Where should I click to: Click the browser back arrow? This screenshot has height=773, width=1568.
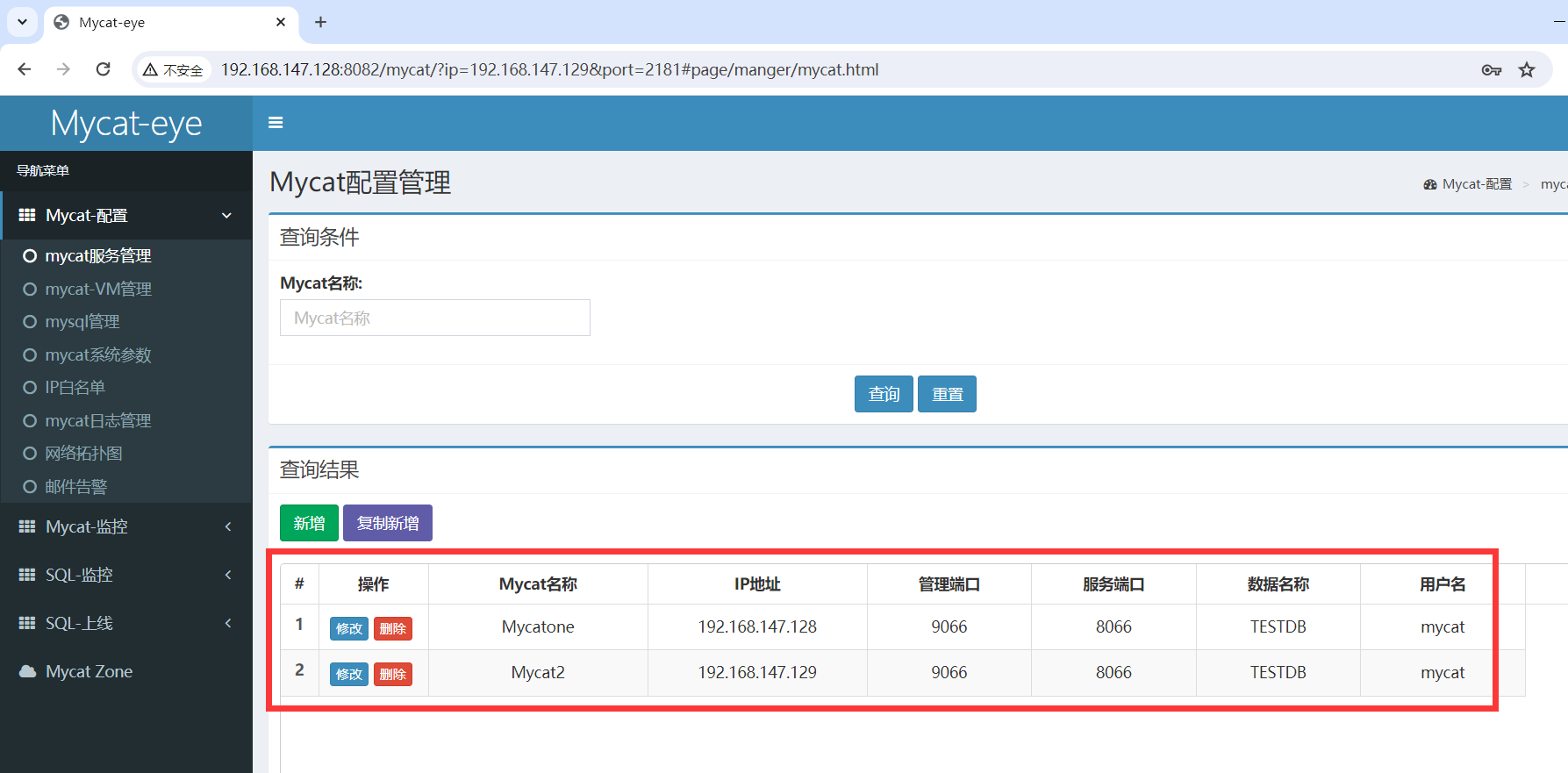tap(25, 69)
